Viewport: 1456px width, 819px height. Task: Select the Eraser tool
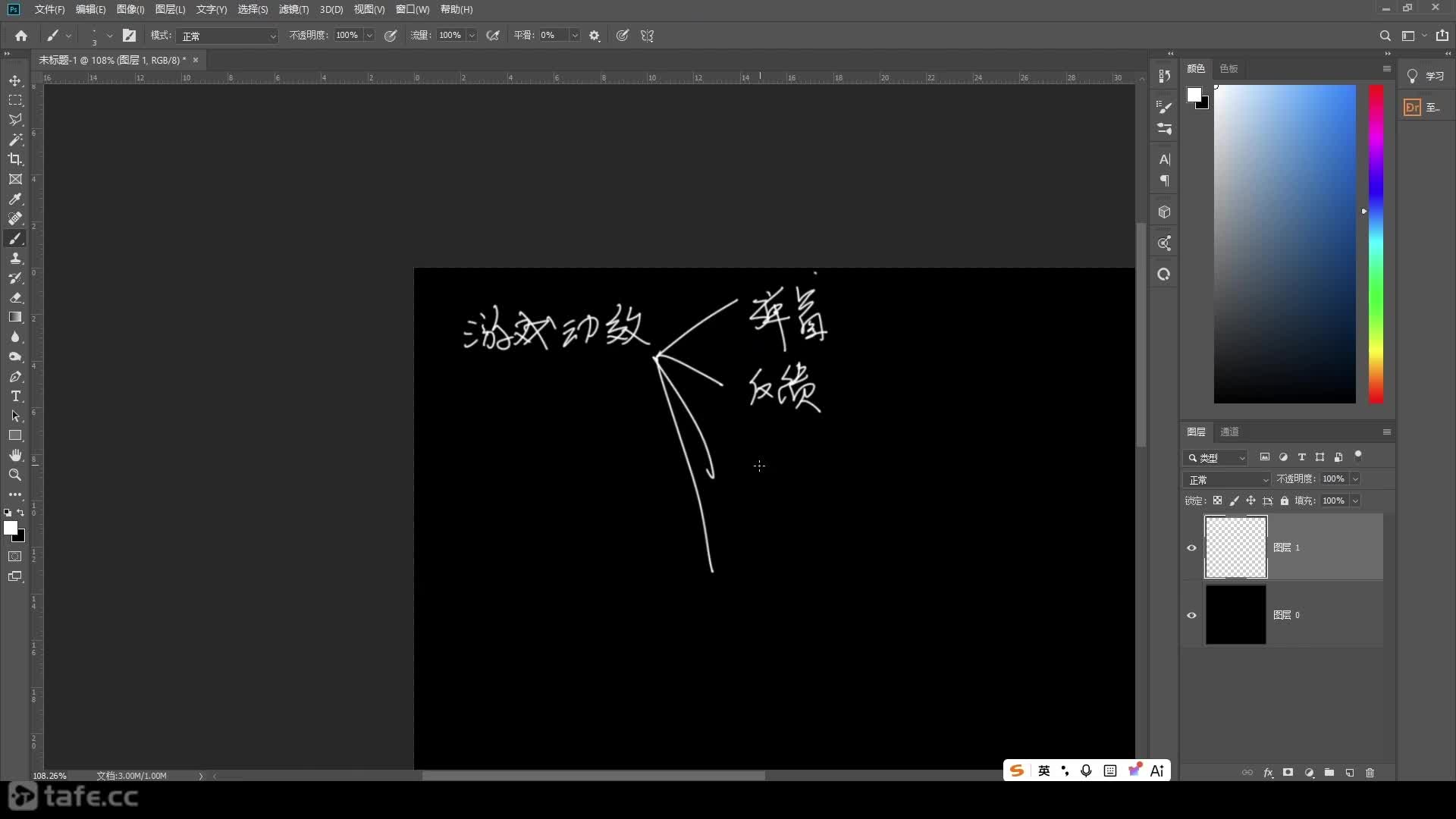(15, 297)
